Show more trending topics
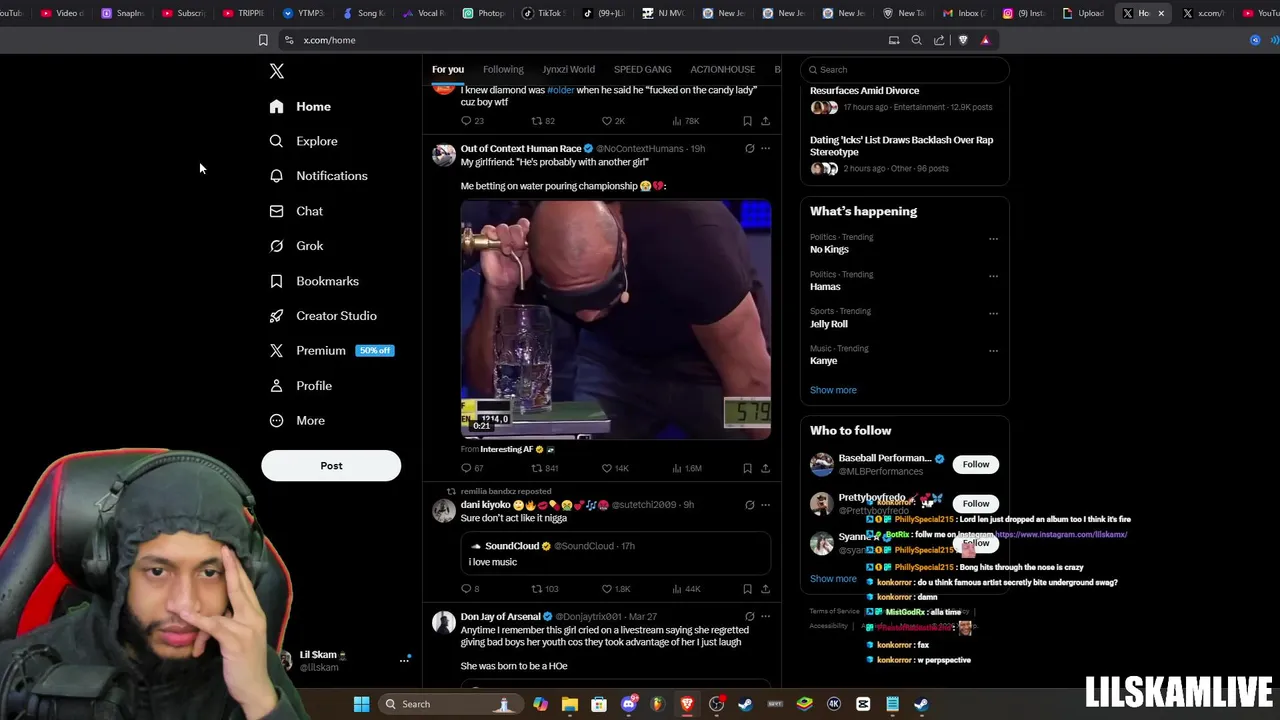Viewport: 1280px width, 720px height. pyautogui.click(x=833, y=390)
